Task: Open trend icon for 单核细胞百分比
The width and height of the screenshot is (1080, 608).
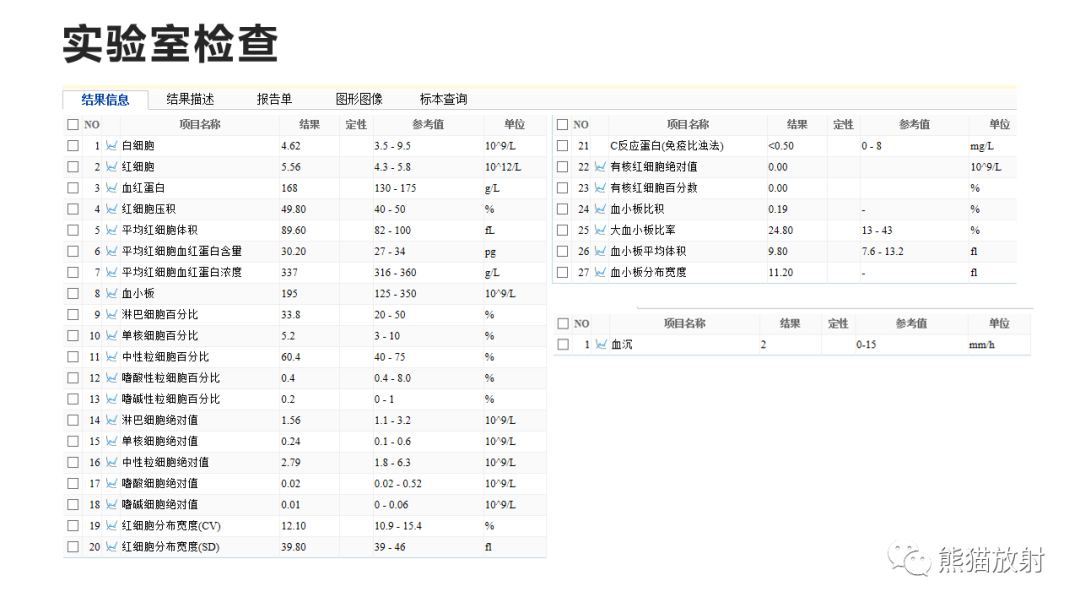Action: pyautogui.click(x=112, y=335)
